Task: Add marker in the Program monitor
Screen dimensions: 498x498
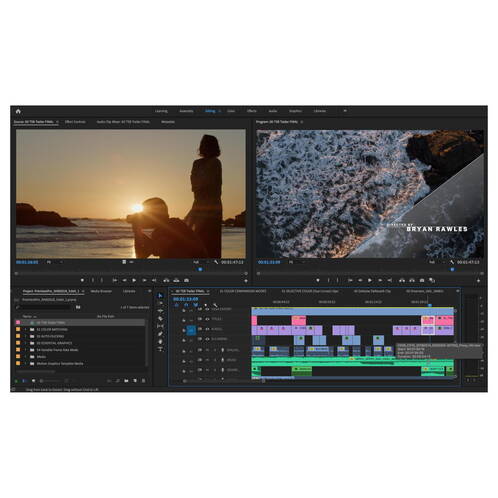Action: (x=318, y=280)
